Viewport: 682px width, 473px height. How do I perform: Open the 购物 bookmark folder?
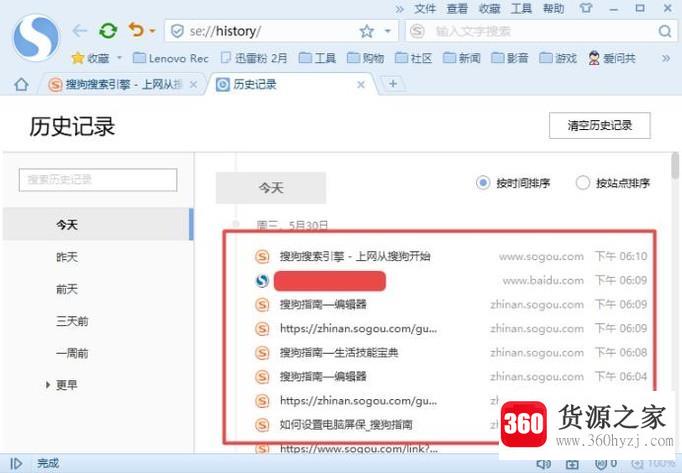tap(365, 58)
